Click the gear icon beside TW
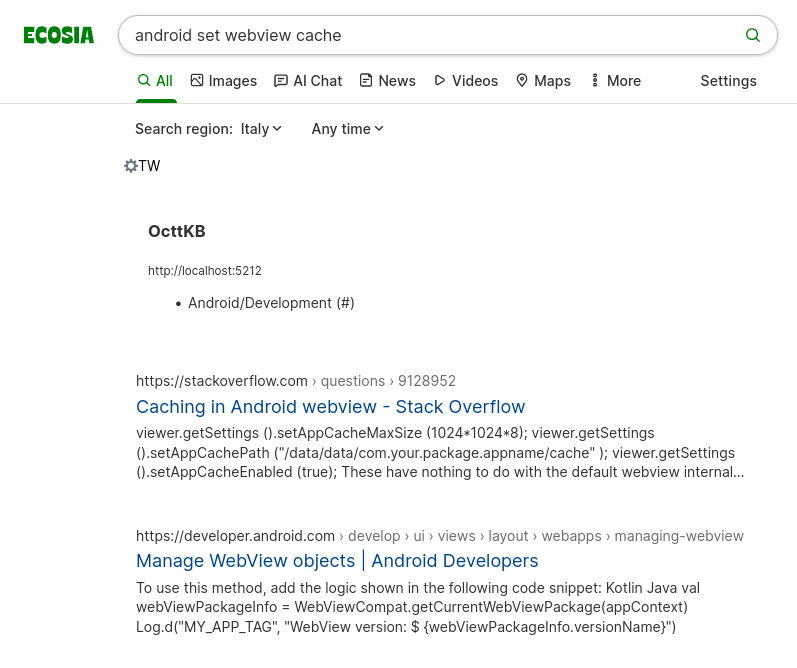This screenshot has height=668, width=797. pos(130,166)
